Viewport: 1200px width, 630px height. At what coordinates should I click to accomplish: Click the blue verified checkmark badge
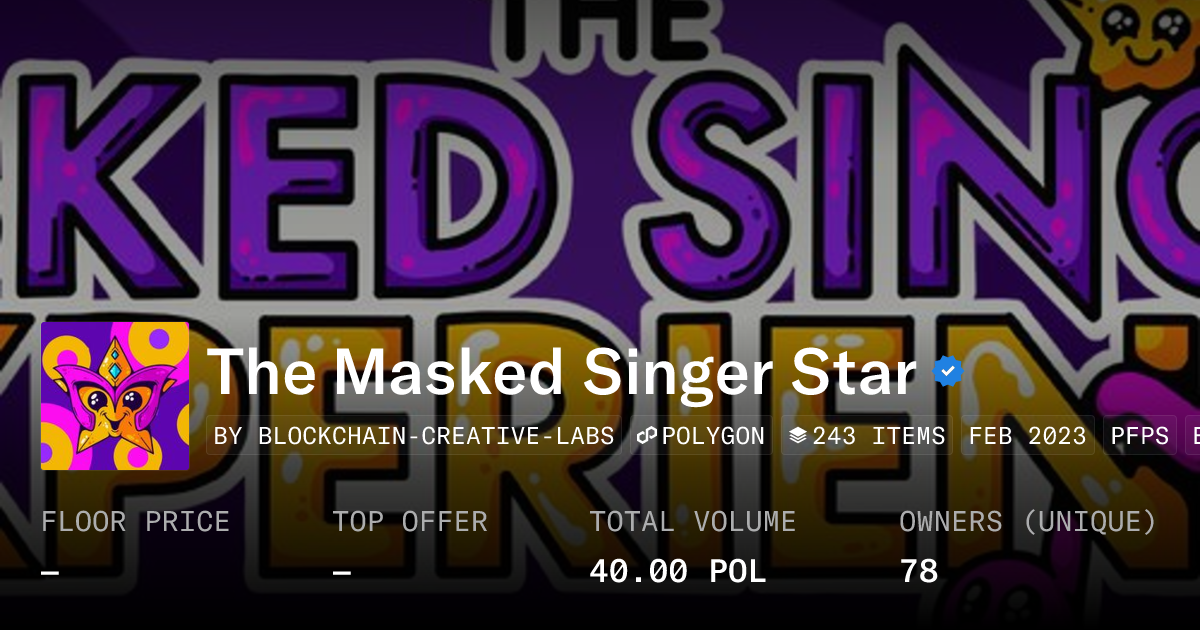click(948, 372)
